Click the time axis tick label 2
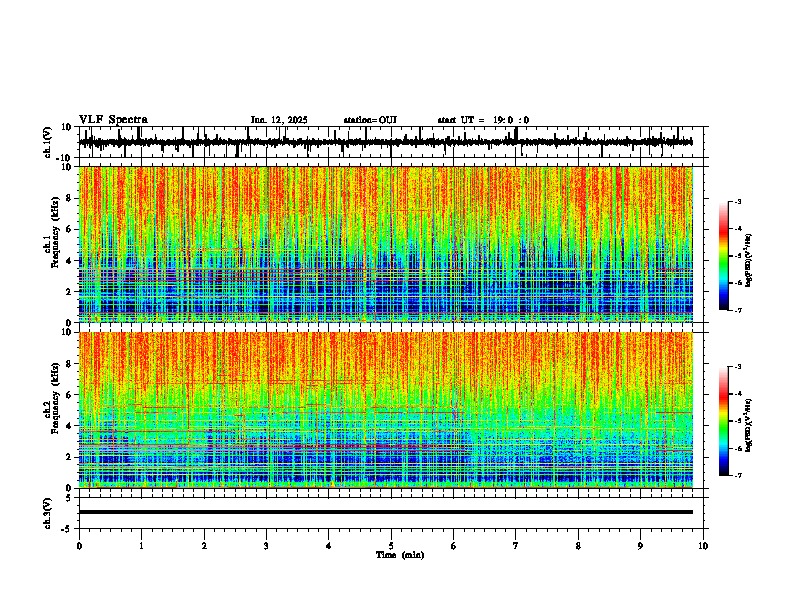The height and width of the screenshot is (612, 792). (x=204, y=546)
